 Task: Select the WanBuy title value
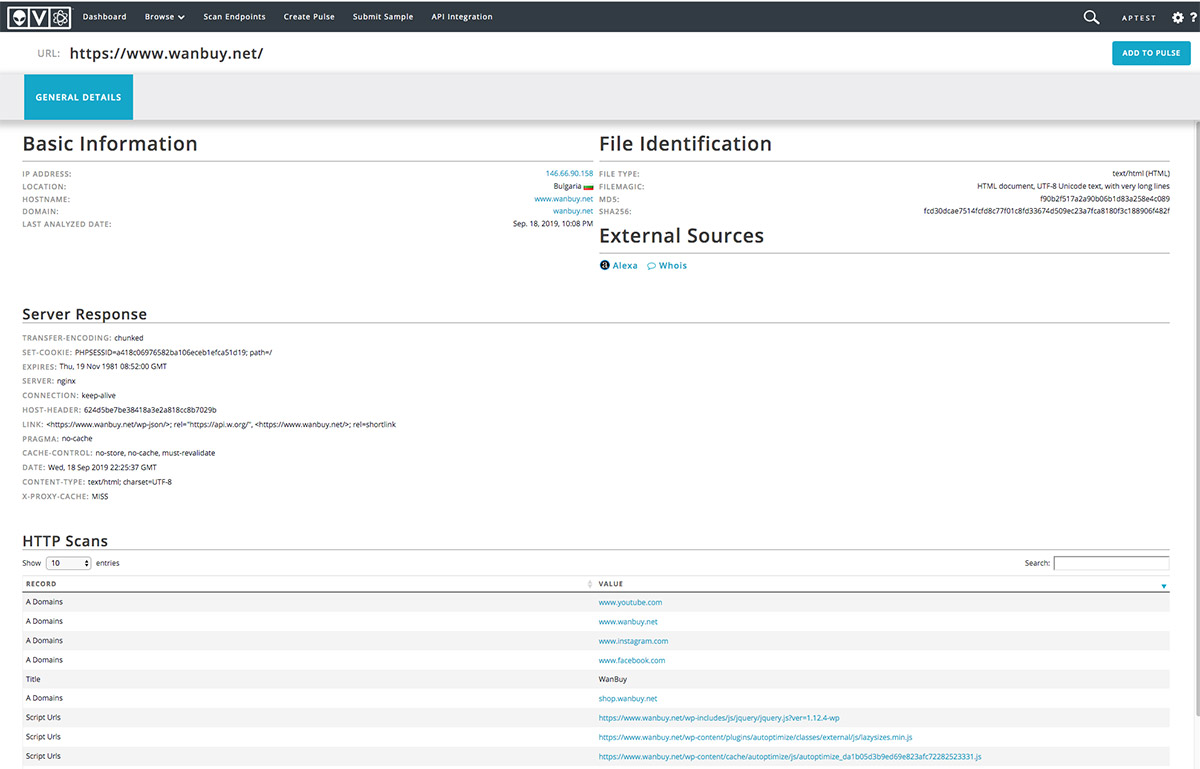point(615,679)
